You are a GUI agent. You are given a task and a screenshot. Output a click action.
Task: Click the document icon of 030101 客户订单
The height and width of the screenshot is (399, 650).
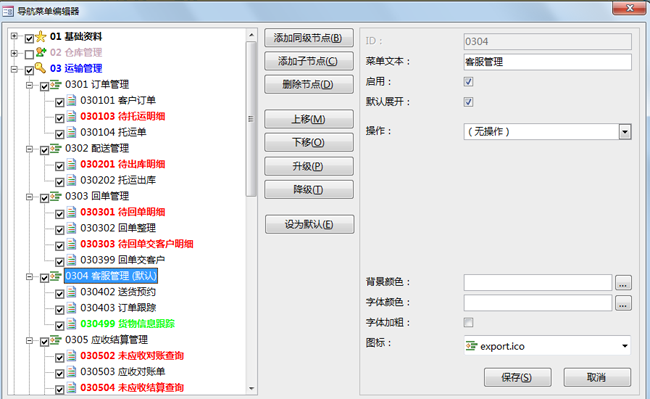pyautogui.click(x=71, y=100)
